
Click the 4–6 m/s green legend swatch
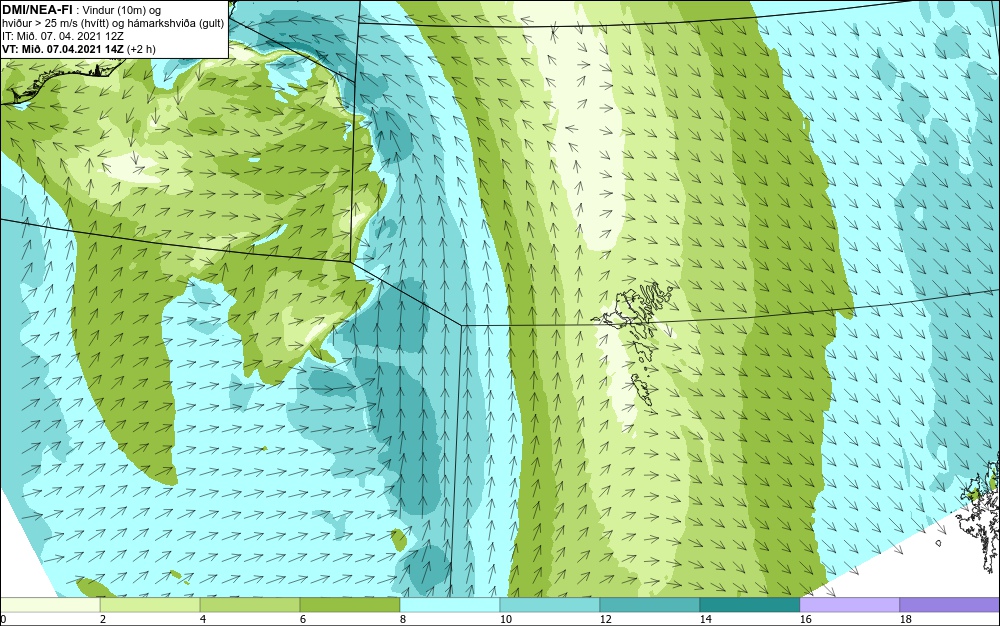[250, 605]
